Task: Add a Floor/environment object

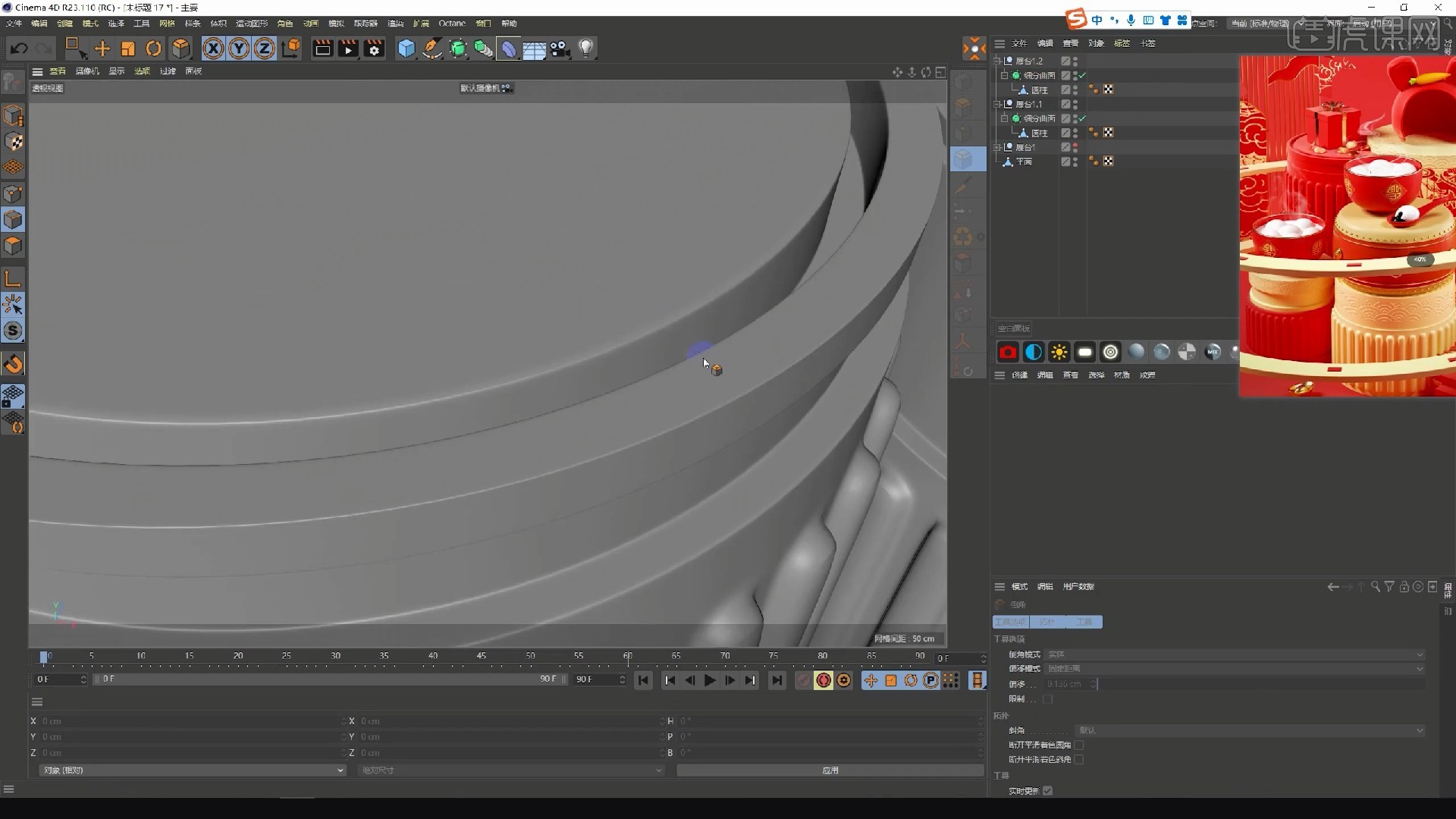Action: [x=535, y=50]
